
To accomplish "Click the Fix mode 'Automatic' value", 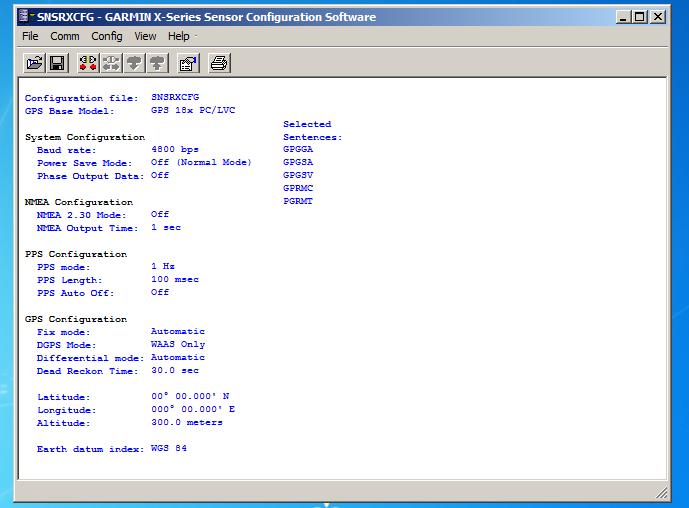I will pyautogui.click(x=178, y=331).
